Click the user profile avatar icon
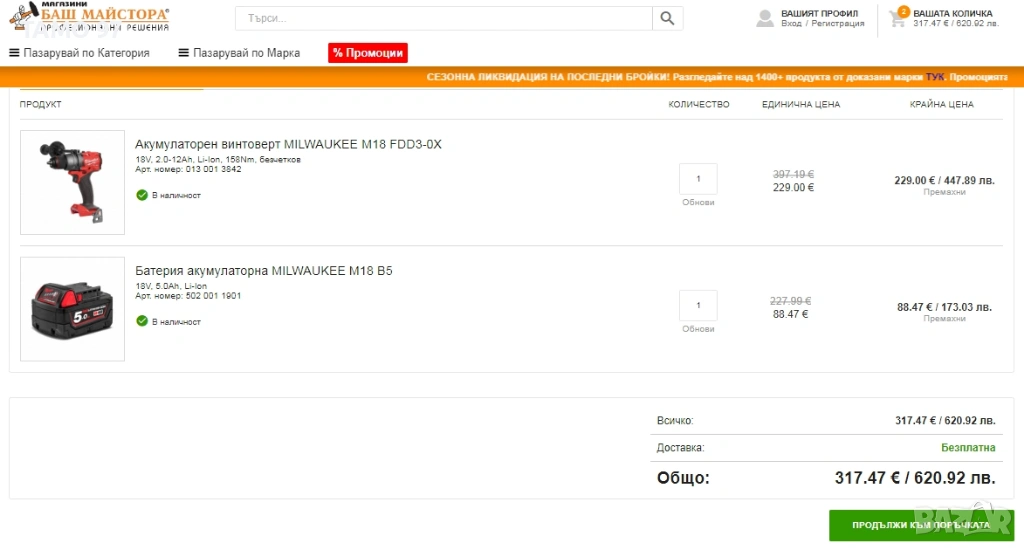 pos(765,18)
